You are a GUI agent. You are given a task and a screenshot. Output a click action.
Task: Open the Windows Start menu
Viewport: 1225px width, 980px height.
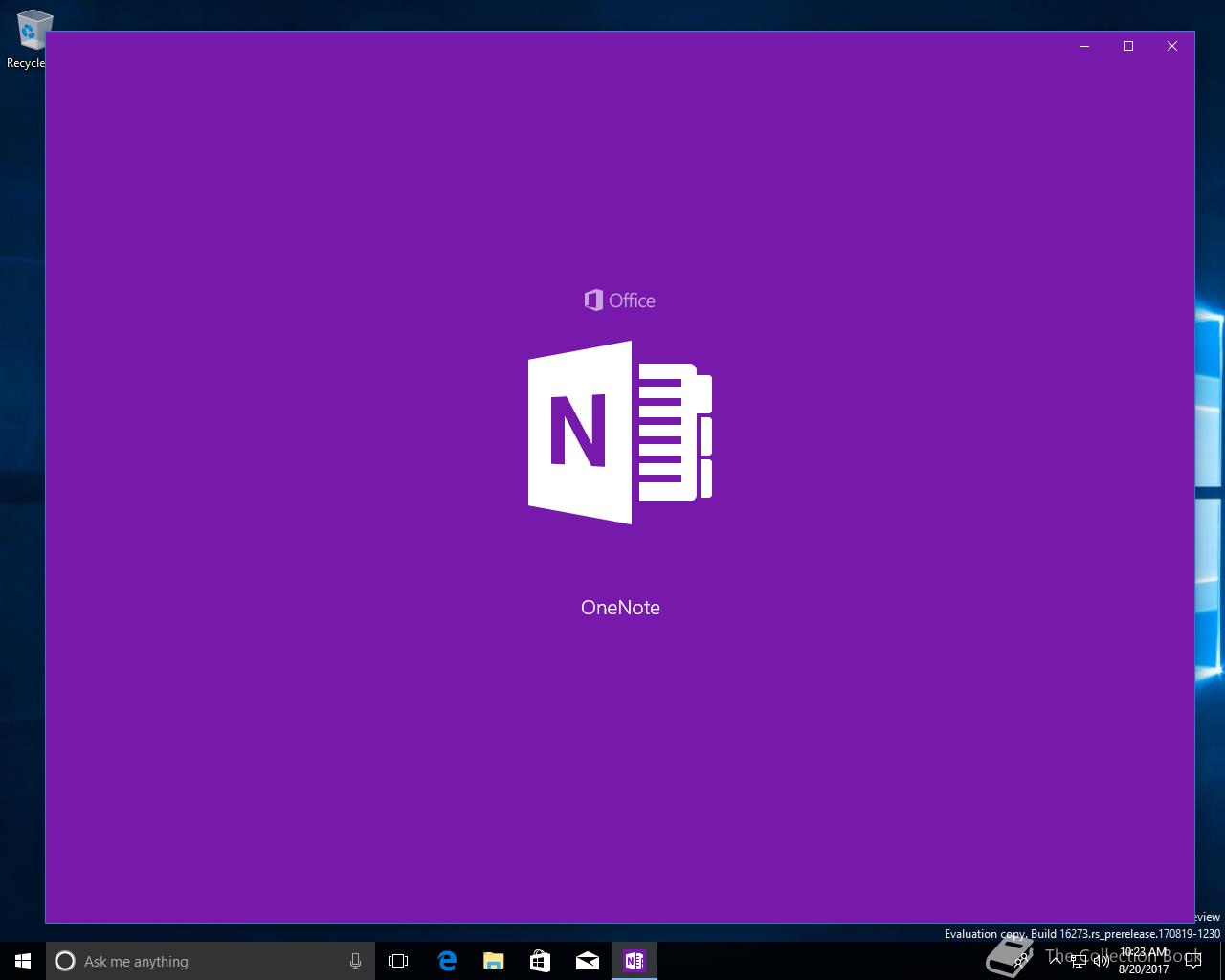(x=23, y=961)
